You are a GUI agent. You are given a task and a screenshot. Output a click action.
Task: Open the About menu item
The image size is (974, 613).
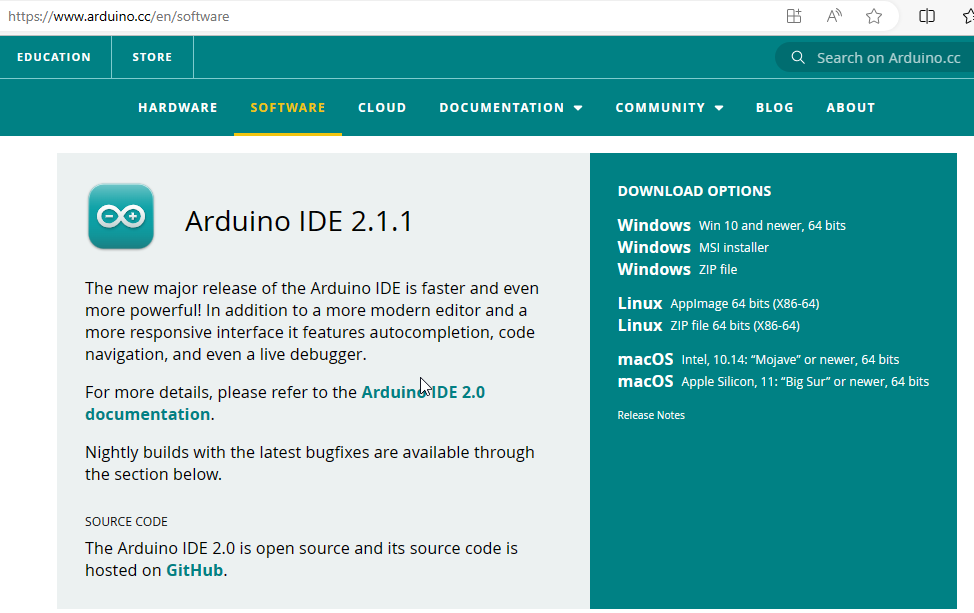click(x=850, y=107)
